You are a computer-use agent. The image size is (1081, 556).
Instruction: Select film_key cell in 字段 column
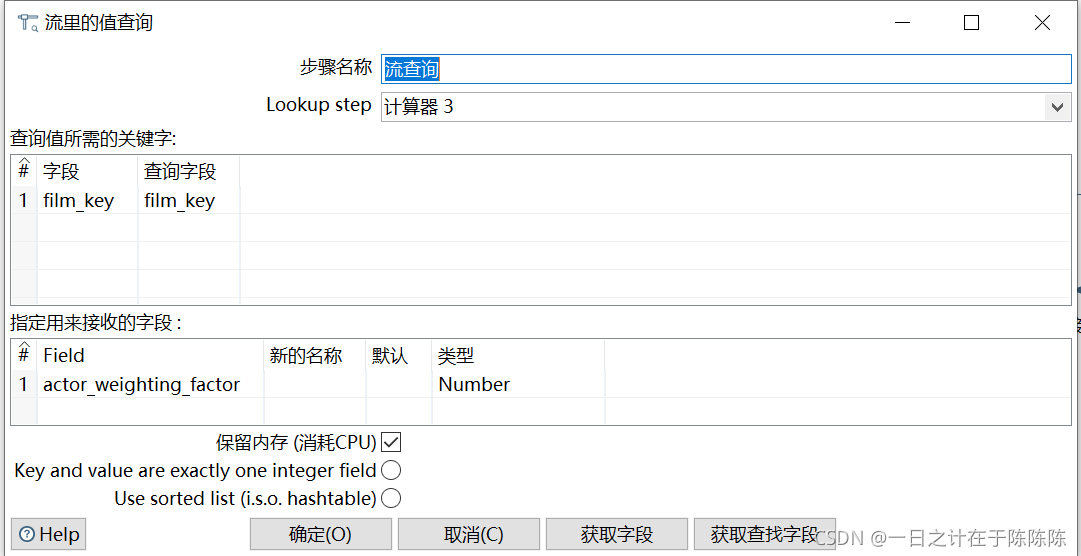tap(87, 201)
